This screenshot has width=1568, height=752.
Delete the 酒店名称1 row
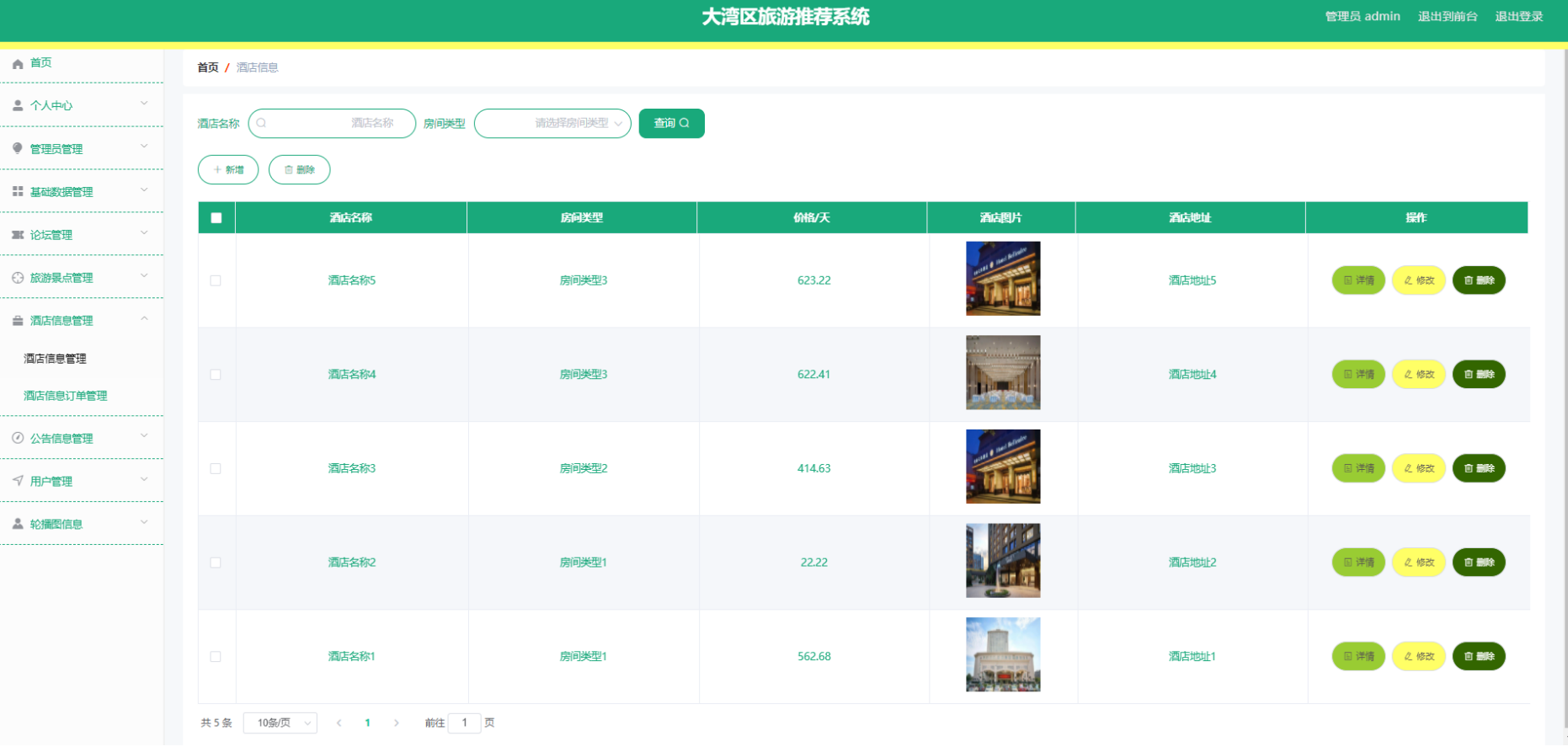point(1479,656)
